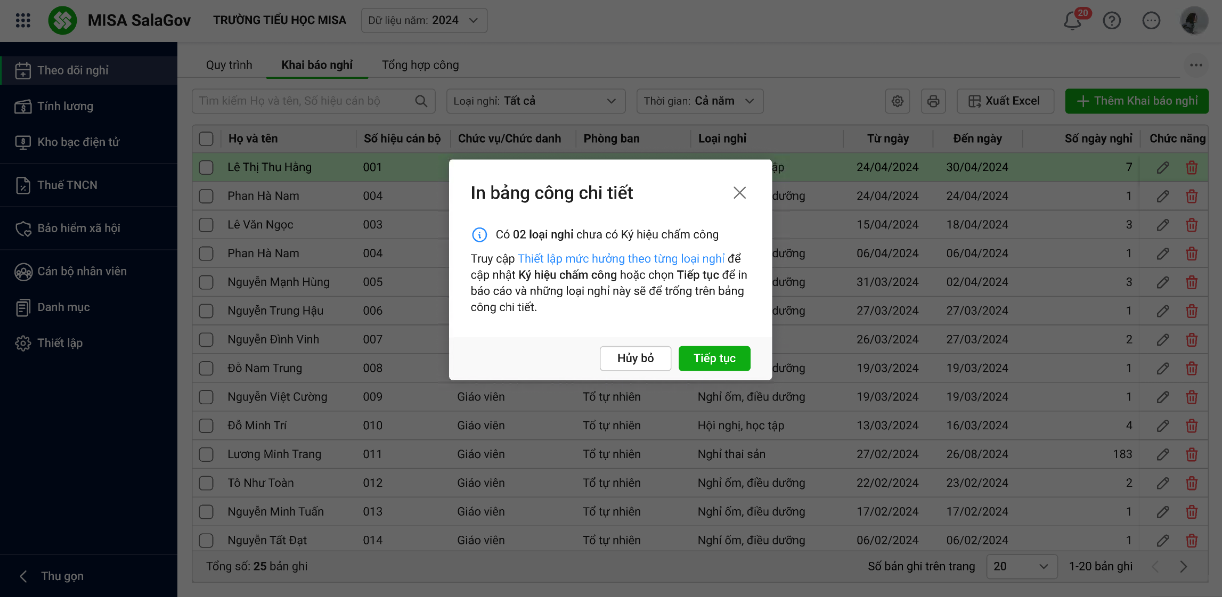Click the employee search input field
The height and width of the screenshot is (597, 1222).
point(304,101)
